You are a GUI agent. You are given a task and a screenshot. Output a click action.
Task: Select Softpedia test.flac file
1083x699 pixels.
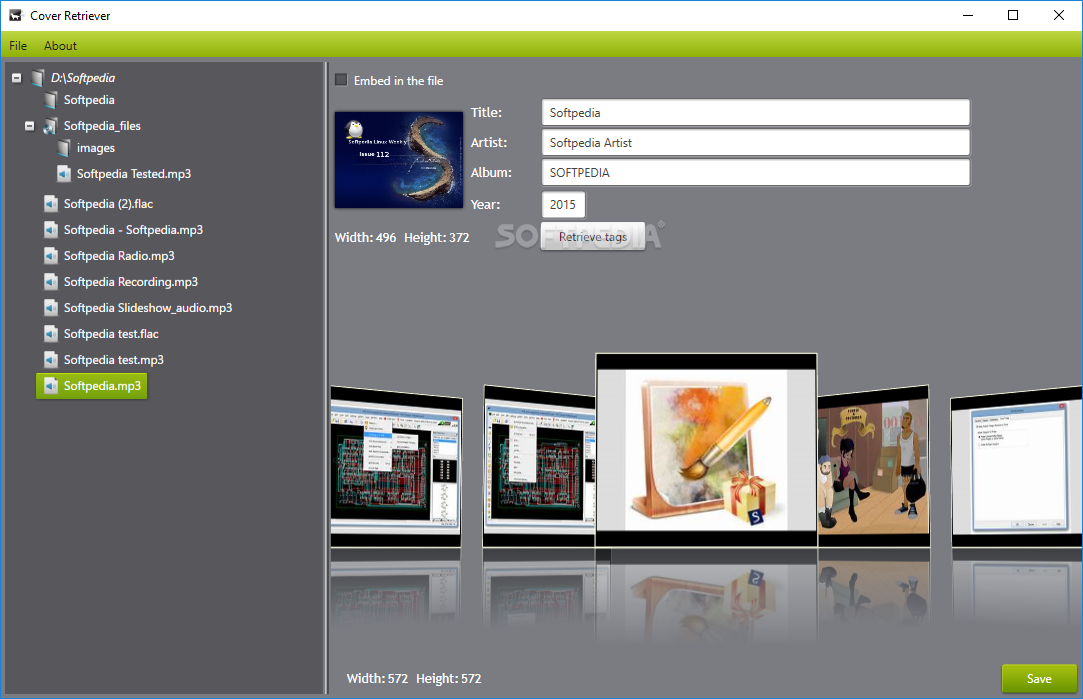tap(111, 334)
